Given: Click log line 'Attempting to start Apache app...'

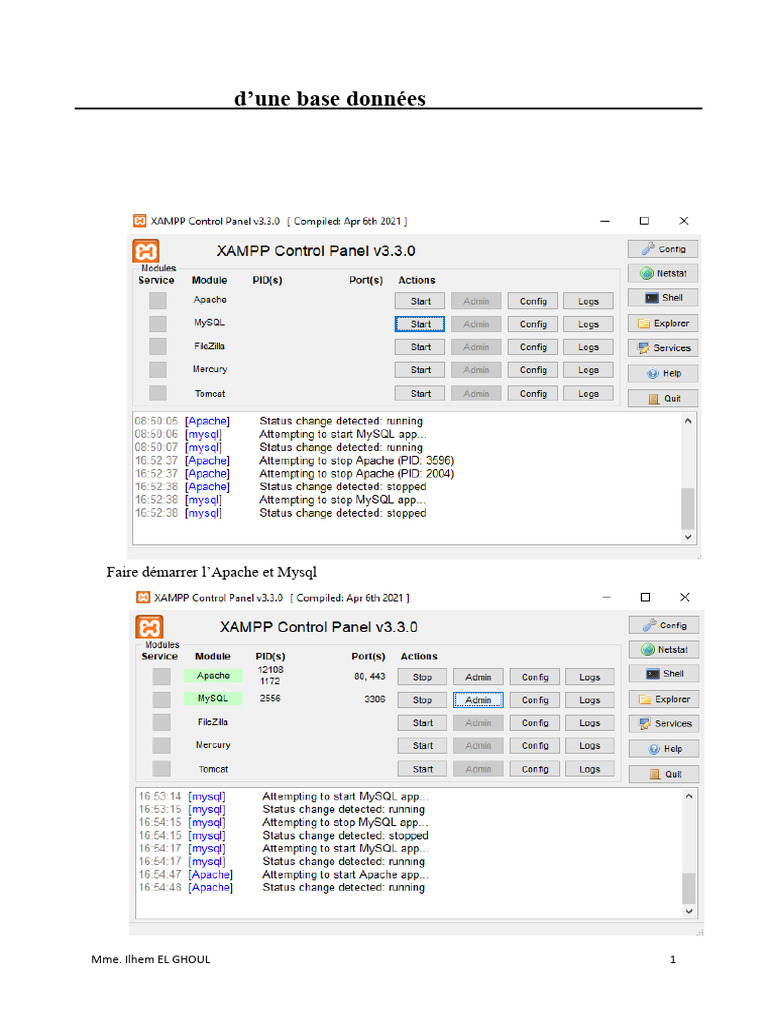Looking at the screenshot, I should pyautogui.click(x=345, y=874).
